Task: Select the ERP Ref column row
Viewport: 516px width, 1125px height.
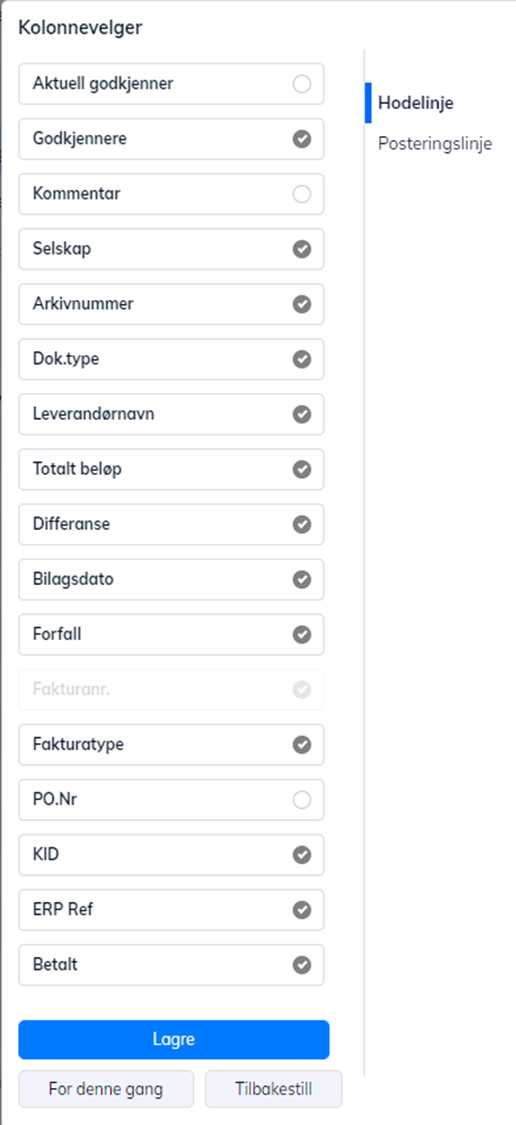Action: click(172, 910)
